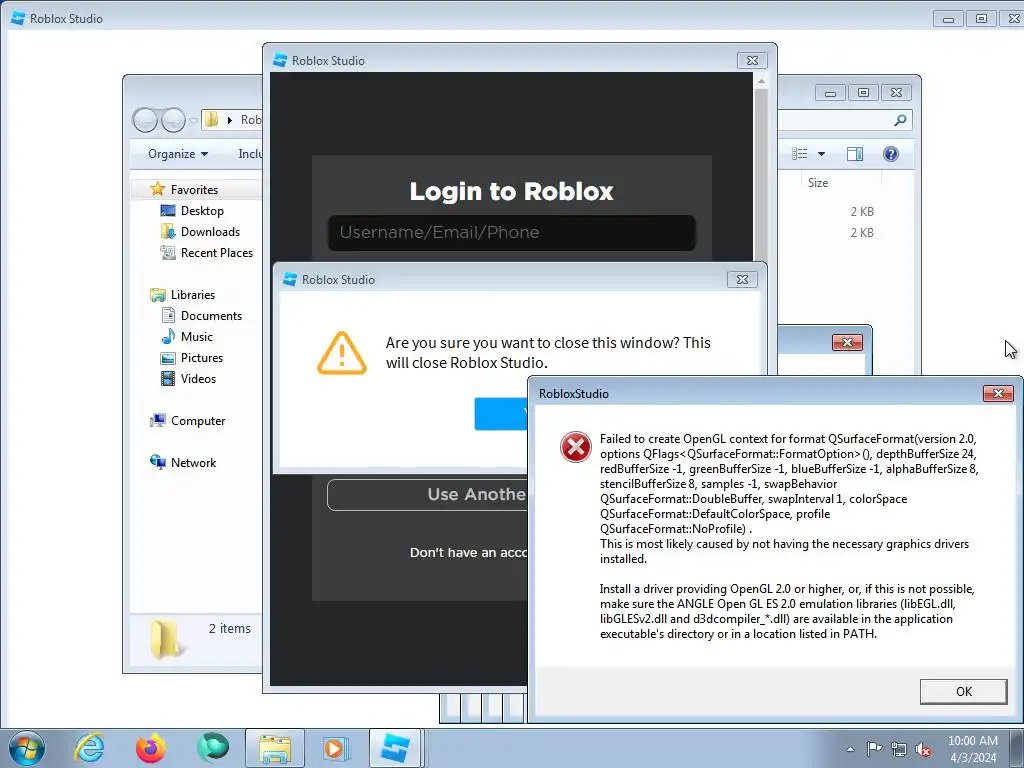
Task: Click Explorer Back navigation button
Action: click(145, 120)
